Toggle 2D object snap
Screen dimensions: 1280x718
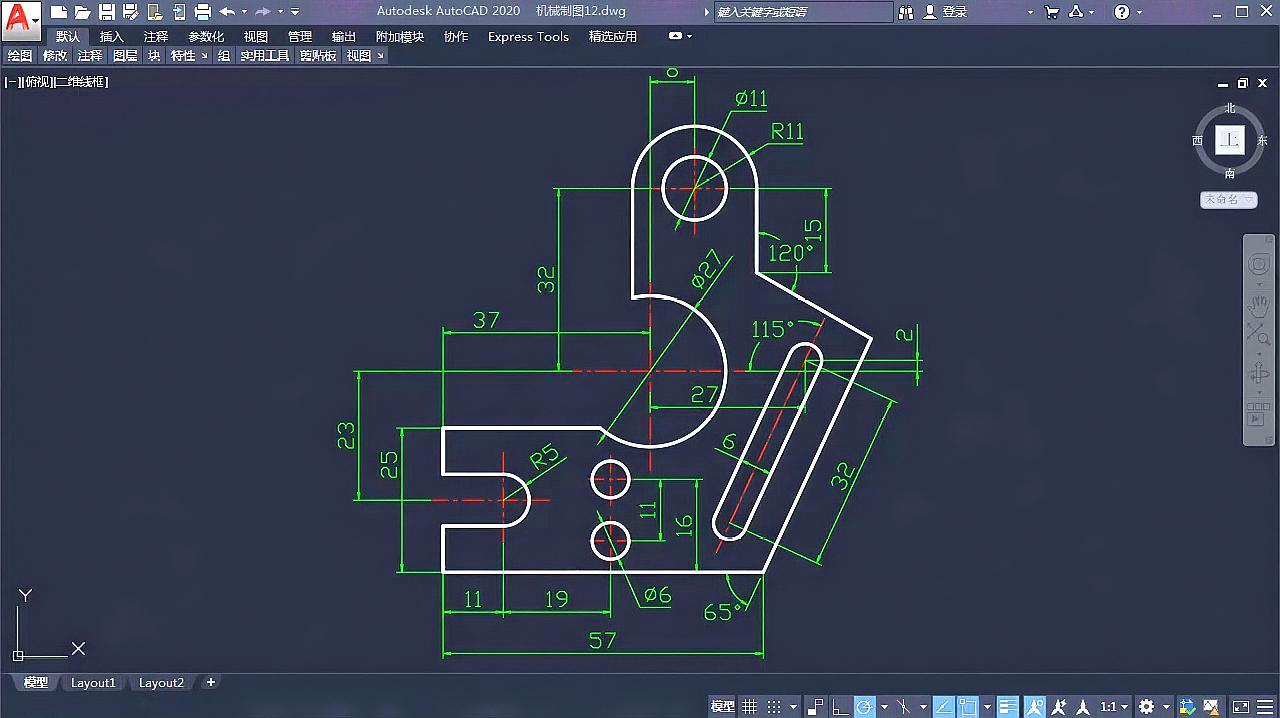[x=967, y=707]
